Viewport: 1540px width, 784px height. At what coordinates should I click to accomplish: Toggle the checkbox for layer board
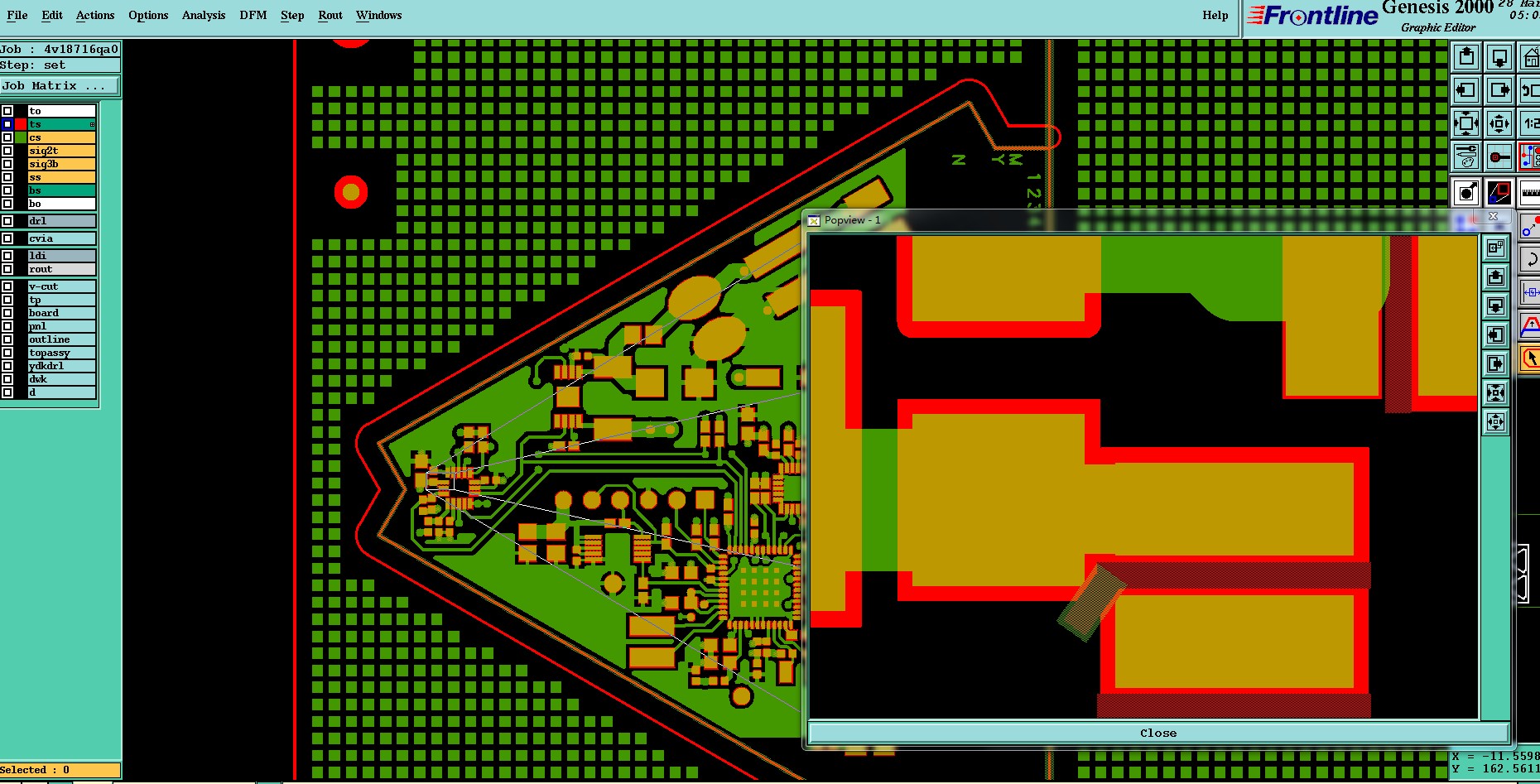7,313
